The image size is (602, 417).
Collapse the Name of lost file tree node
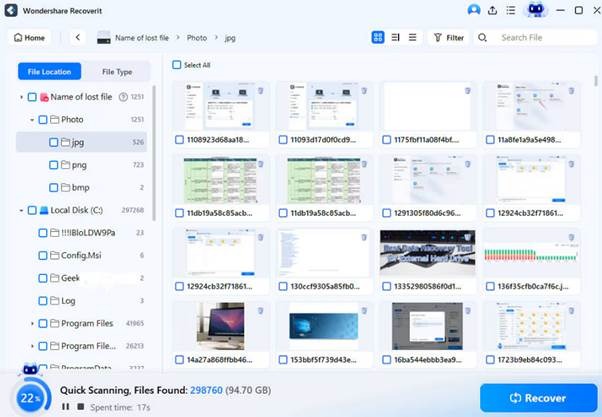pyautogui.click(x=22, y=98)
